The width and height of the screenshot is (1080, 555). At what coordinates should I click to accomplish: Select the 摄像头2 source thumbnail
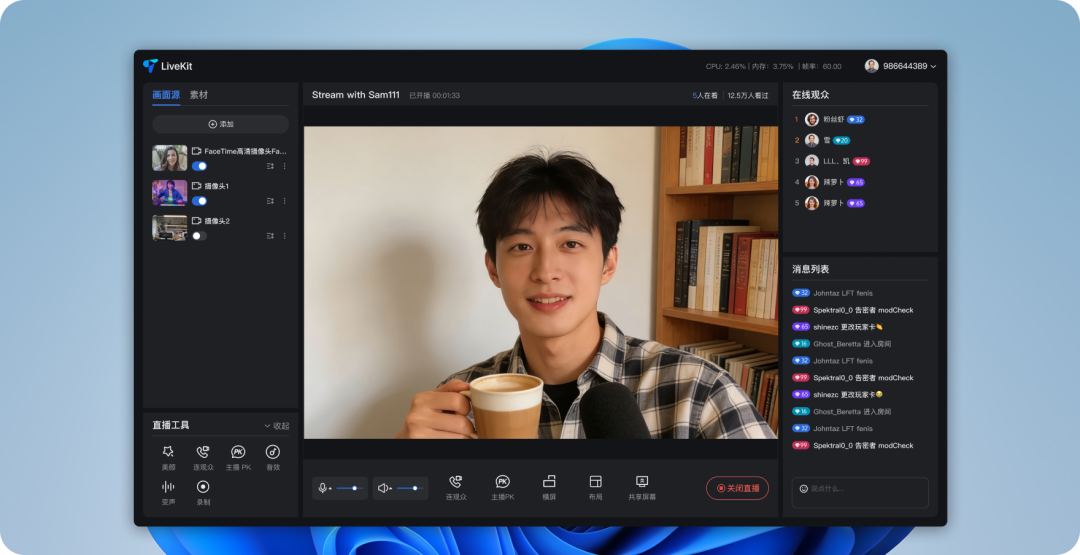[169, 228]
